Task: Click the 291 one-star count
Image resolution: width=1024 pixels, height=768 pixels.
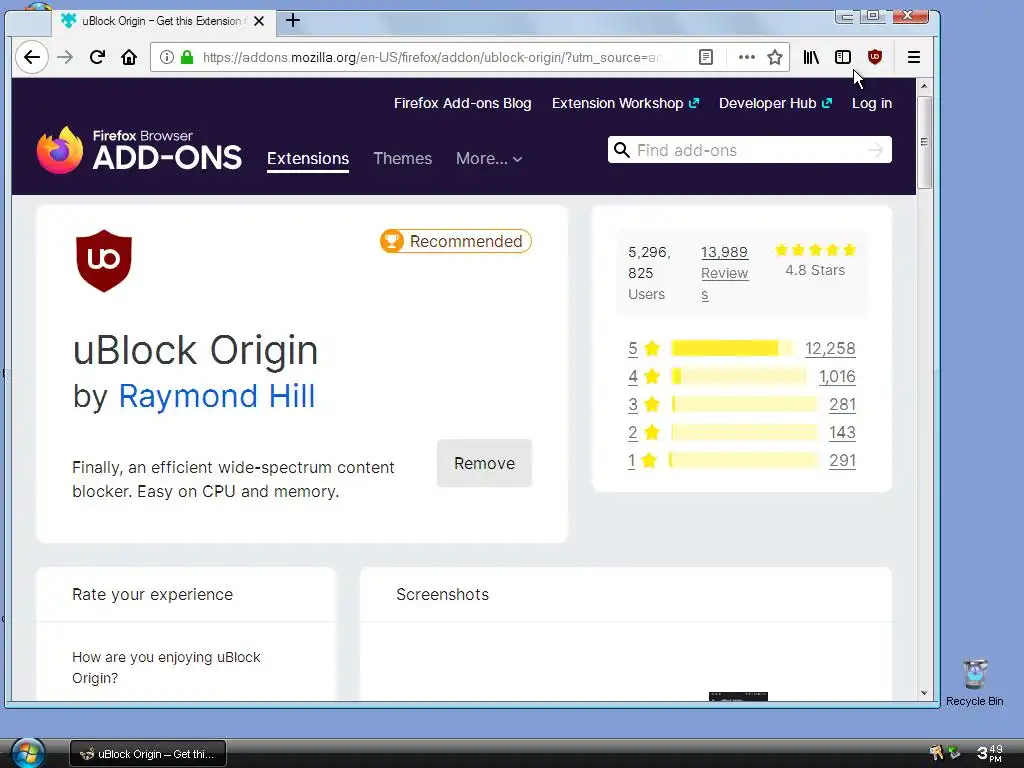Action: pos(842,460)
